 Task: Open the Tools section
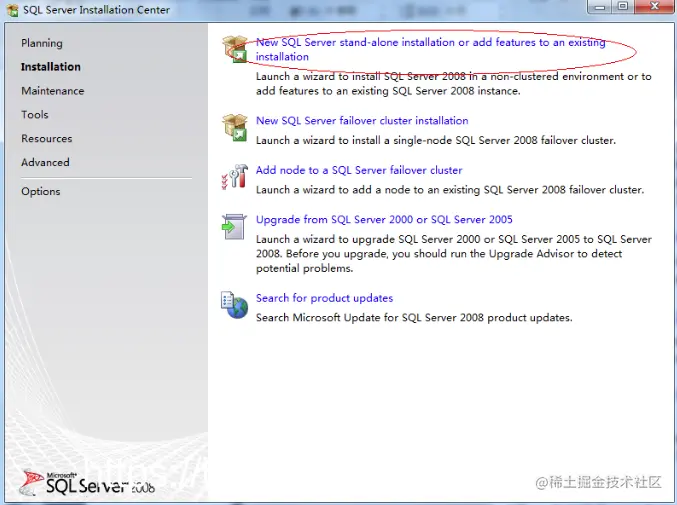point(35,114)
